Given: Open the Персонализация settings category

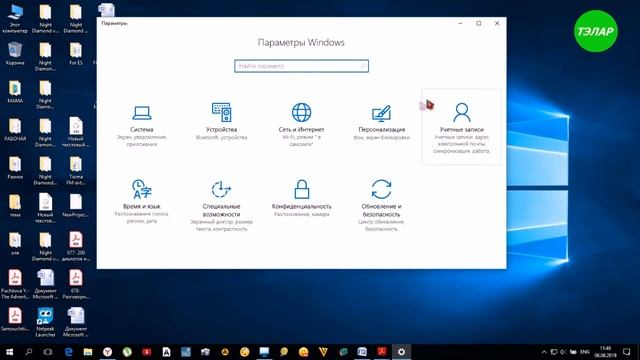Looking at the screenshot, I should pyautogui.click(x=381, y=122).
